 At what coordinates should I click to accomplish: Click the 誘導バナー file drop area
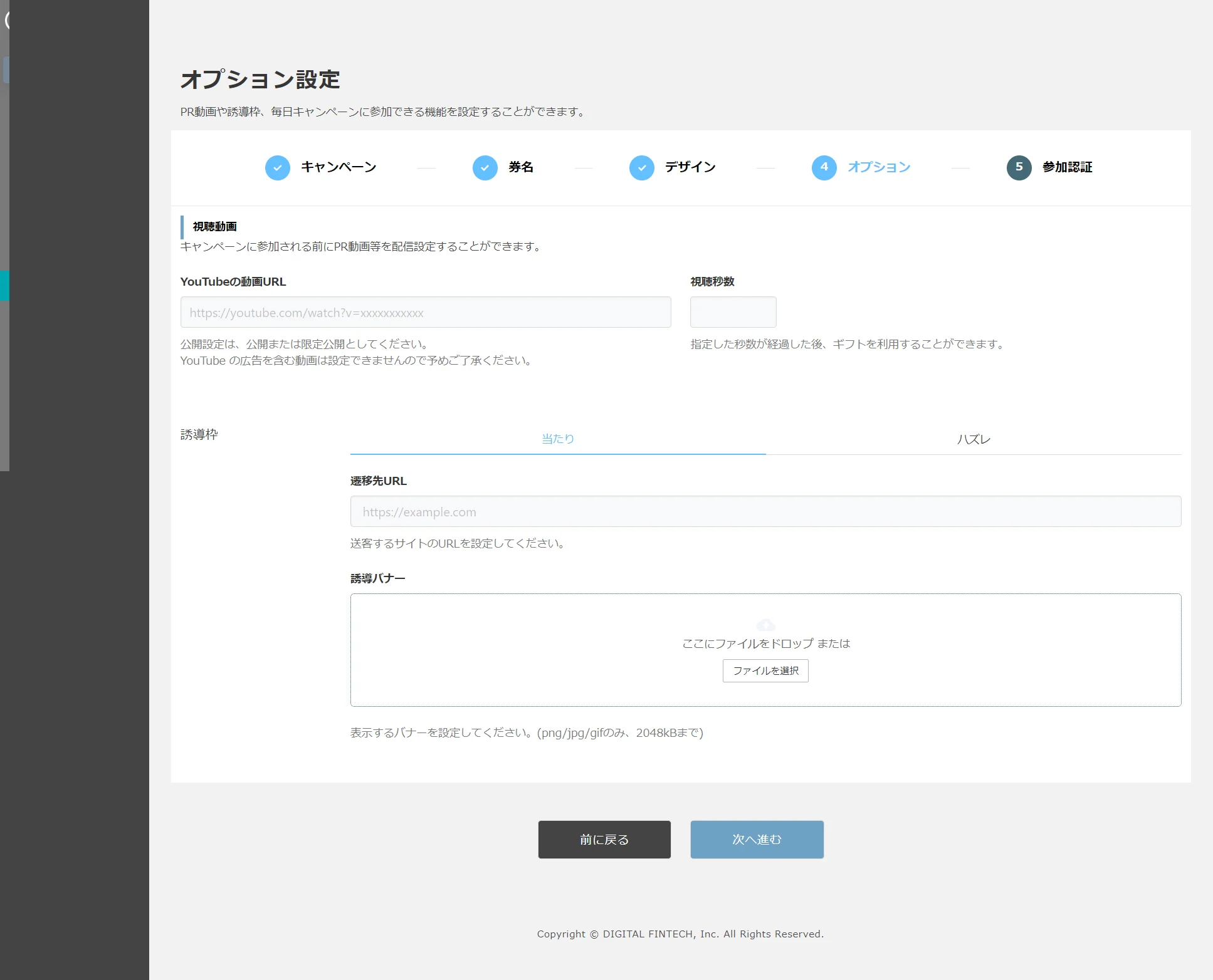point(765,650)
